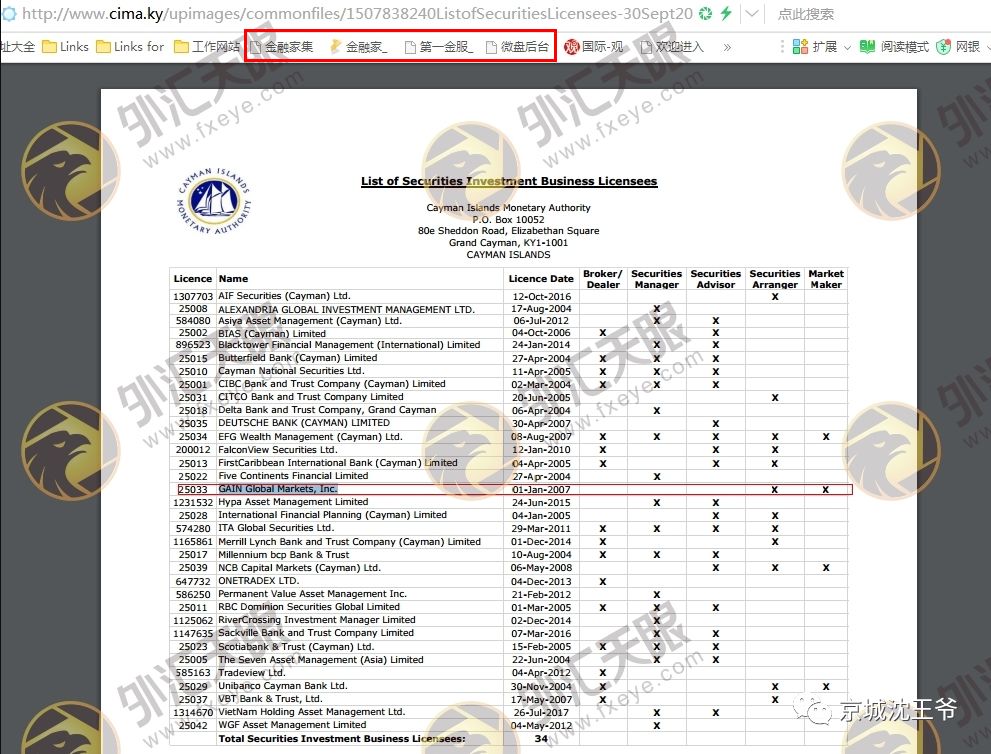Open the 国际-观 bookmark with red icon
The image size is (991, 754).
[593, 47]
